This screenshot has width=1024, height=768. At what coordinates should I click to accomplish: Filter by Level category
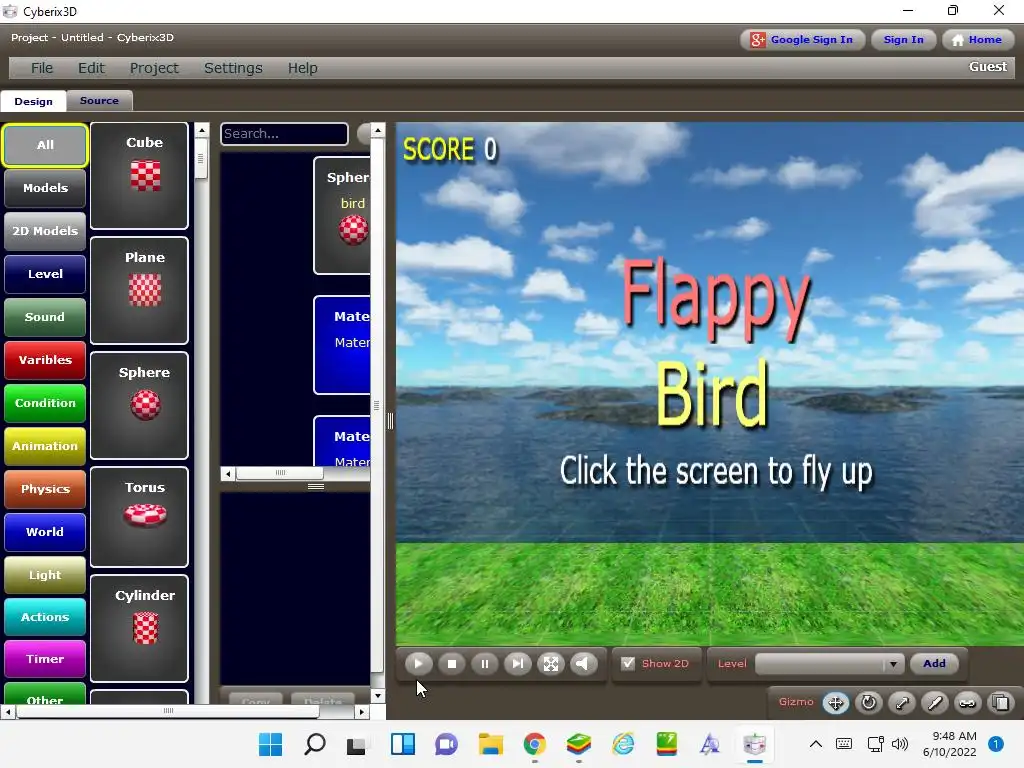pos(45,274)
